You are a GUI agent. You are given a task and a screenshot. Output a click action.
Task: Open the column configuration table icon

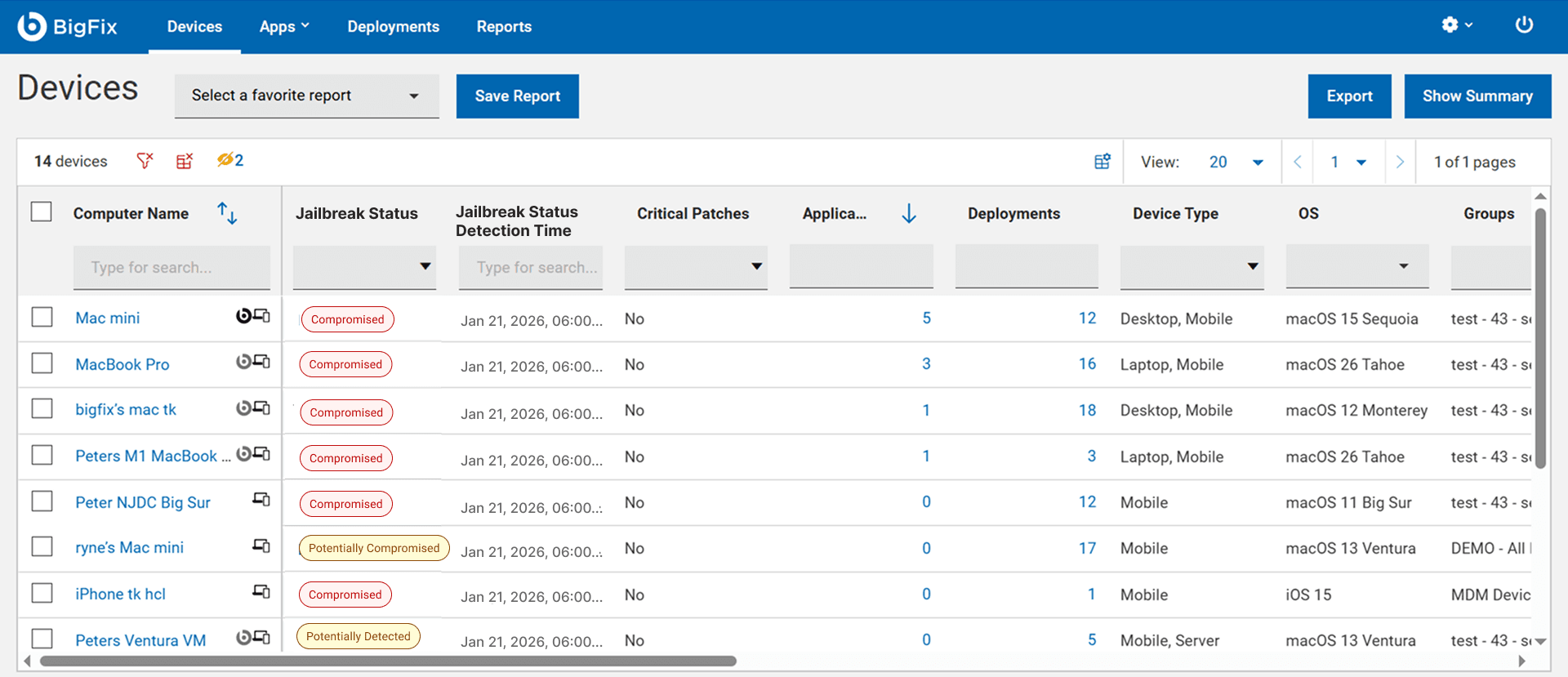pos(1102,161)
